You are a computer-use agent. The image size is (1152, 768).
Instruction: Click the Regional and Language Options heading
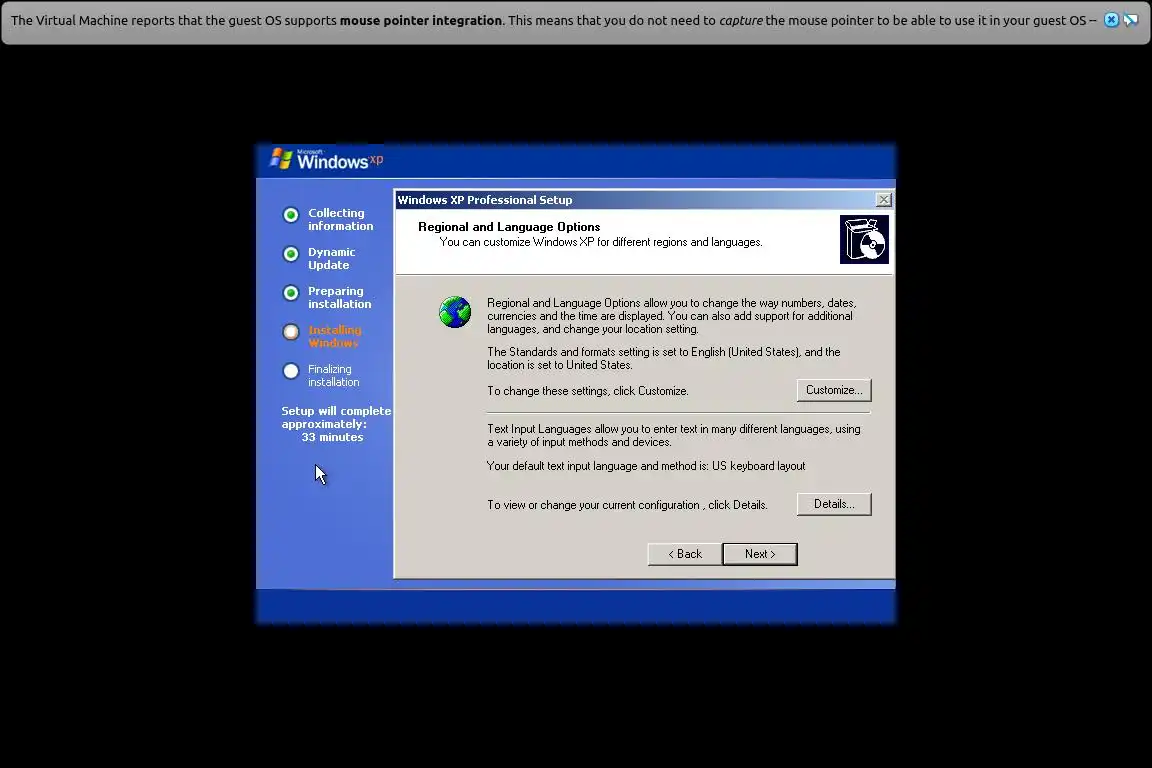pyautogui.click(x=509, y=227)
